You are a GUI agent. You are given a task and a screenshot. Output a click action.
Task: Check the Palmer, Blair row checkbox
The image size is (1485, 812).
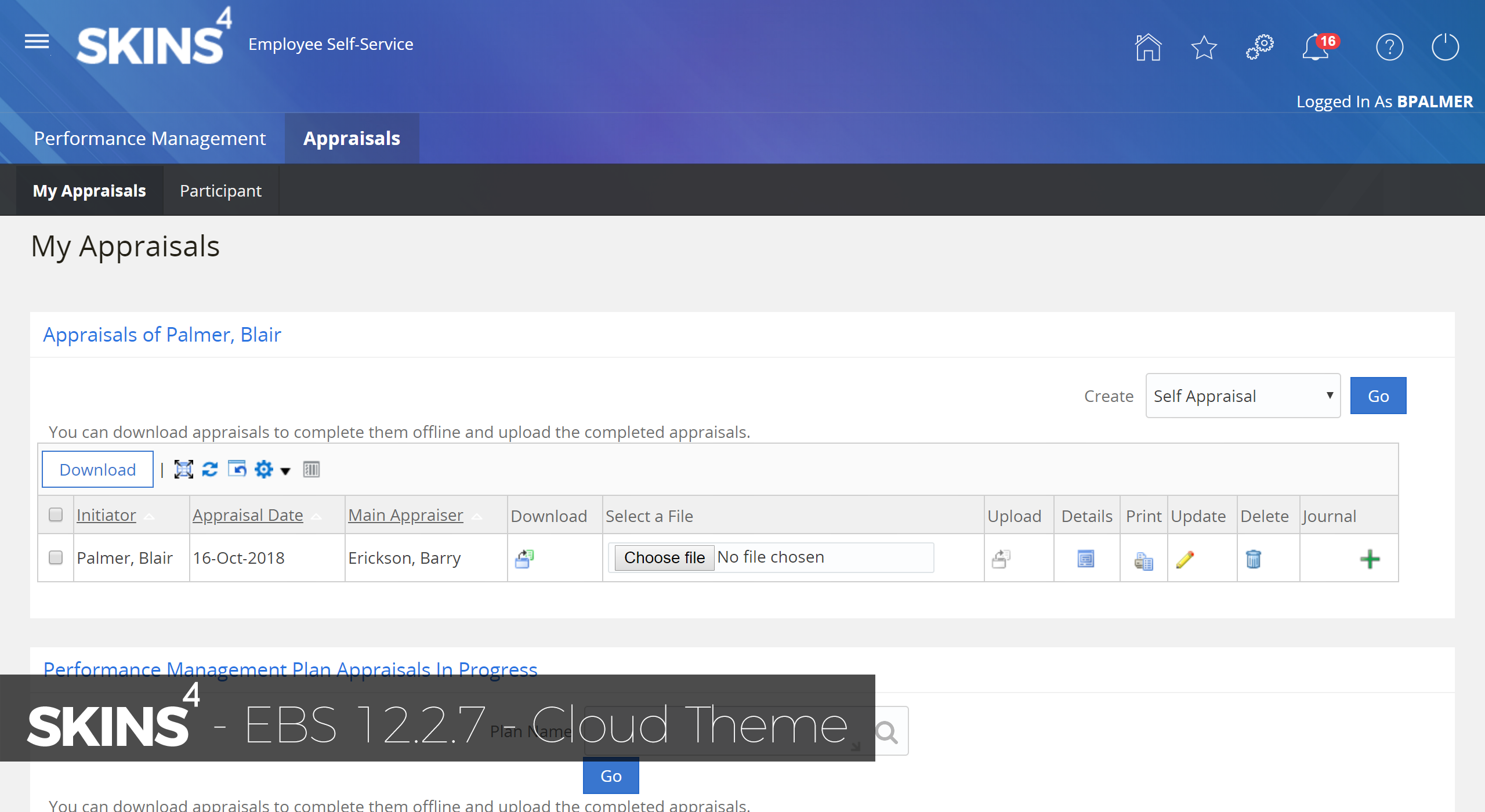click(x=56, y=557)
